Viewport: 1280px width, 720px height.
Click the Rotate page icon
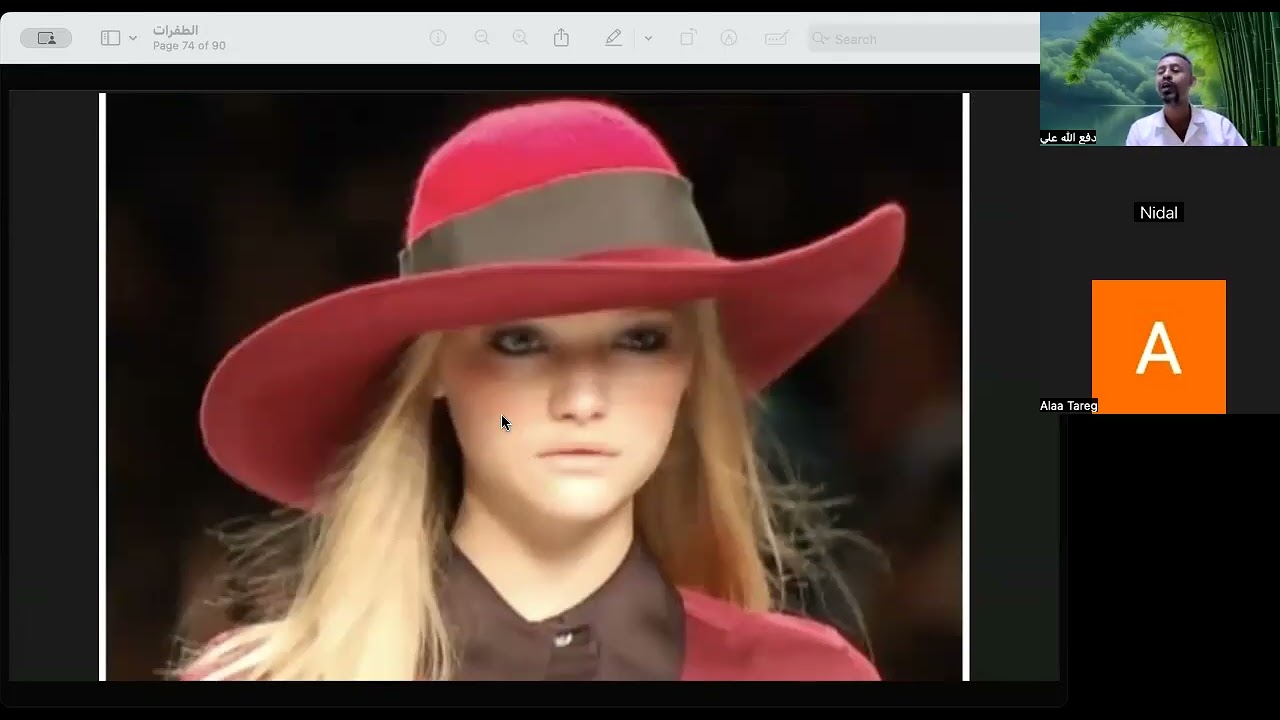click(x=688, y=38)
